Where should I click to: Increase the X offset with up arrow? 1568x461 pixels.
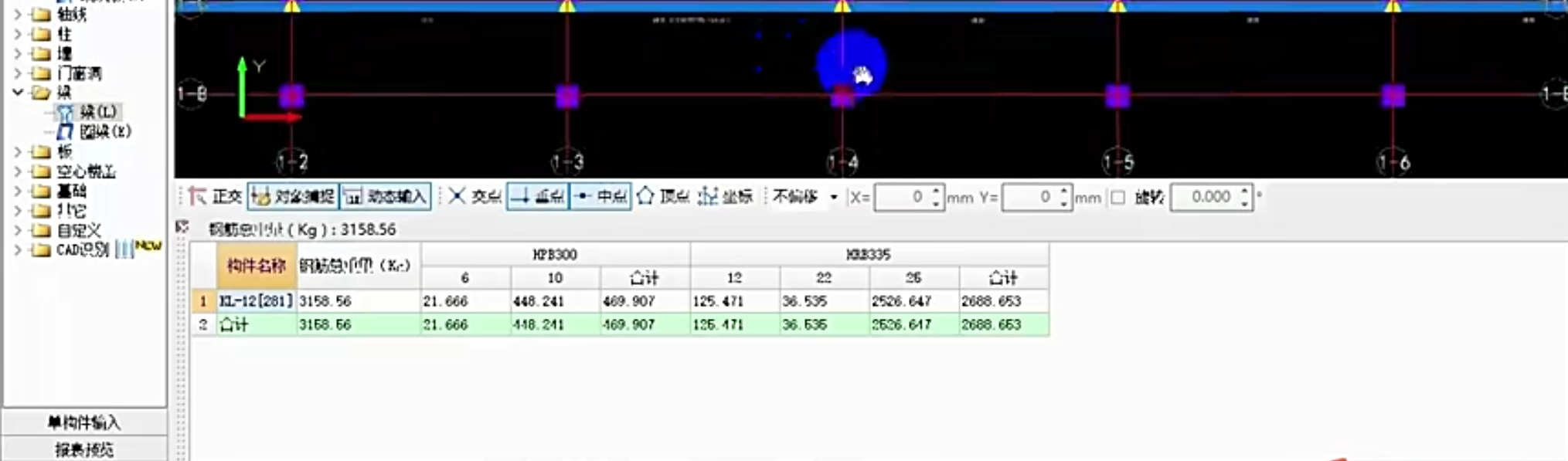tap(936, 192)
